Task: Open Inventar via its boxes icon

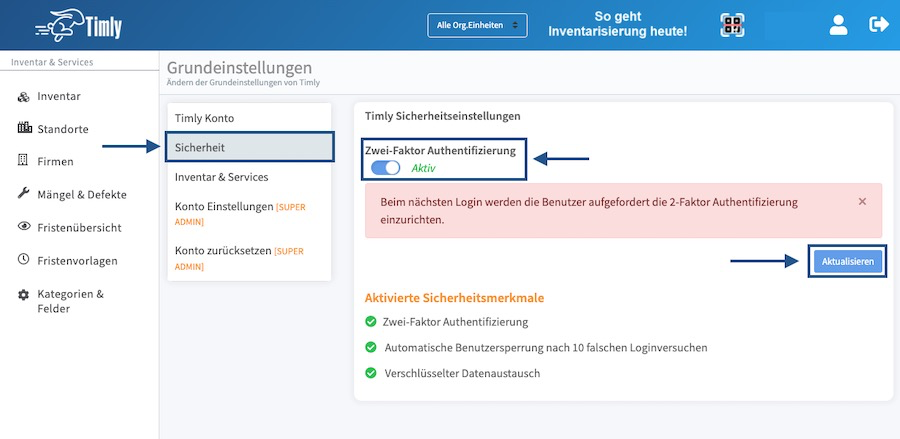Action: [x=24, y=97]
